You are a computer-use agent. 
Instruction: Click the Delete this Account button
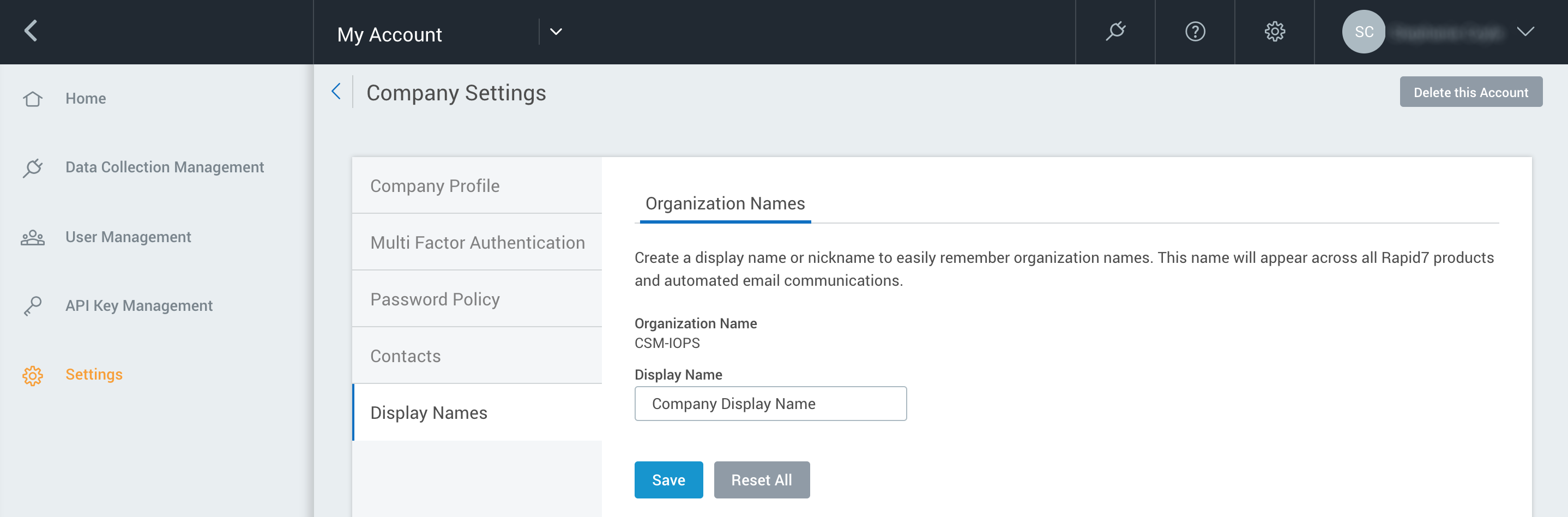1470,92
